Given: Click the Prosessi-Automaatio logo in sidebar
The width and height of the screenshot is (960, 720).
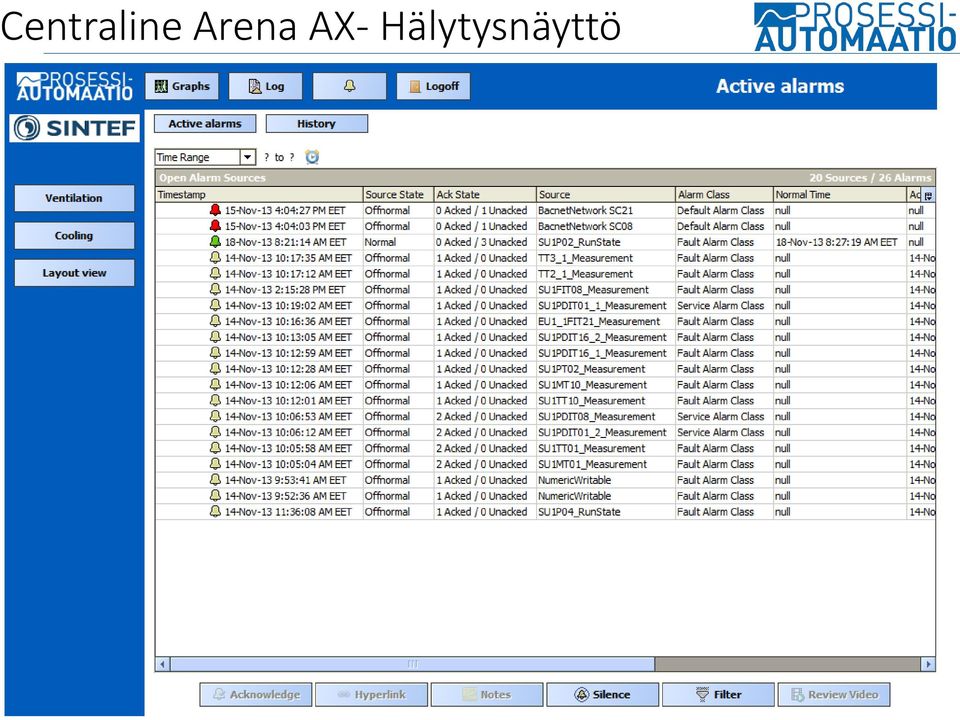Looking at the screenshot, I should 75,87.
